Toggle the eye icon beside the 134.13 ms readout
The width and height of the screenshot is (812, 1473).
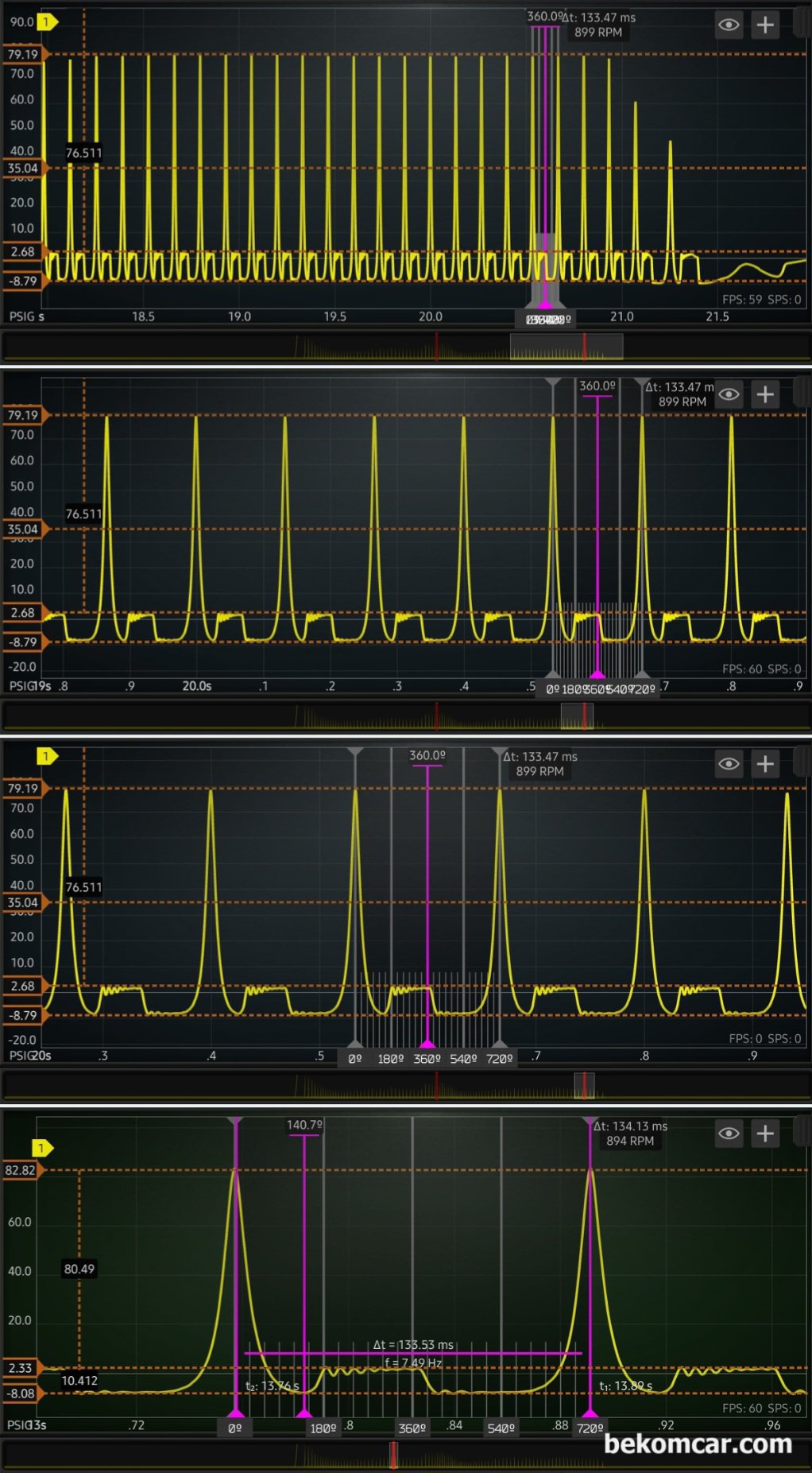coord(729,1134)
